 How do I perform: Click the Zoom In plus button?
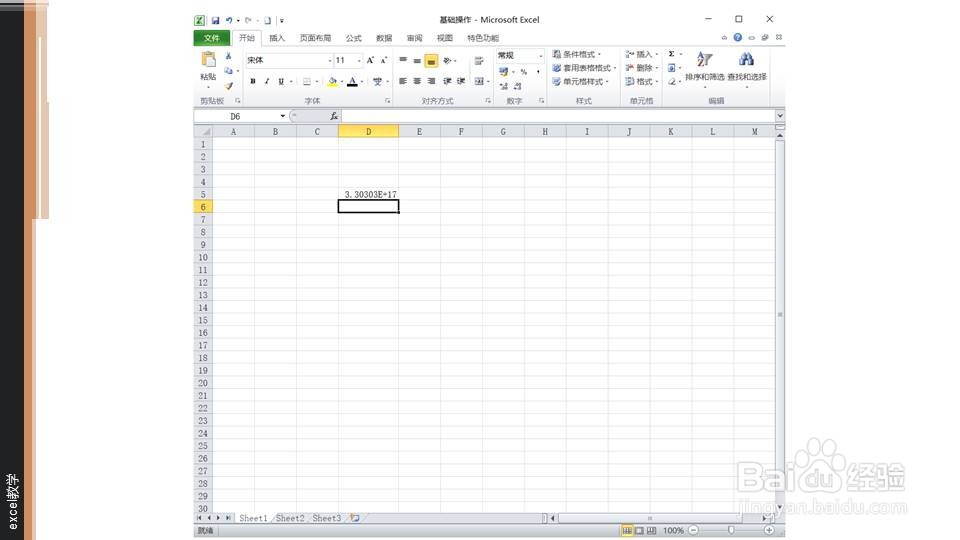tap(769, 530)
